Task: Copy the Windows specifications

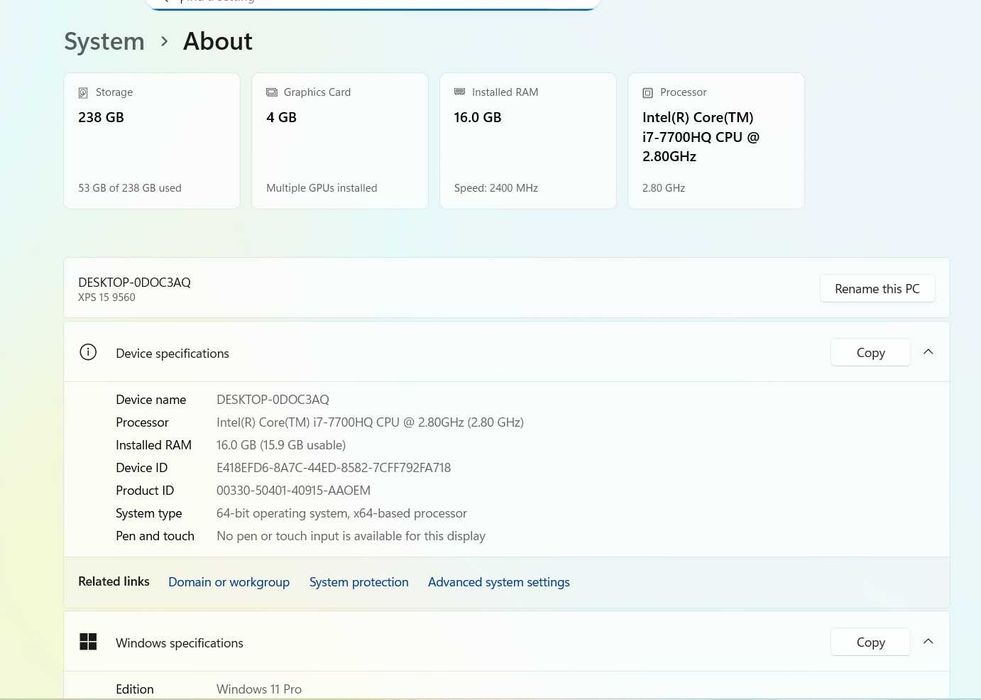Action: click(x=870, y=642)
